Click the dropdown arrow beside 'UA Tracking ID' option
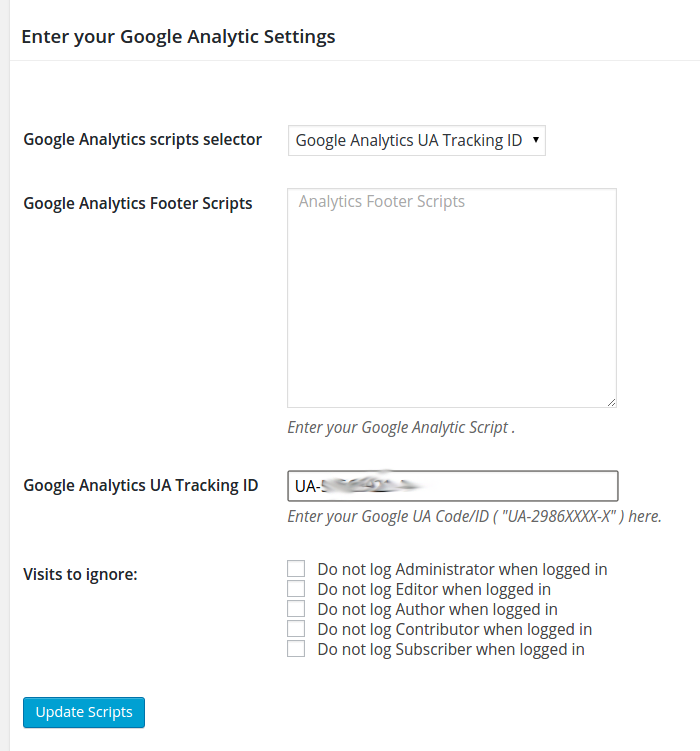The width and height of the screenshot is (700, 751). point(536,140)
